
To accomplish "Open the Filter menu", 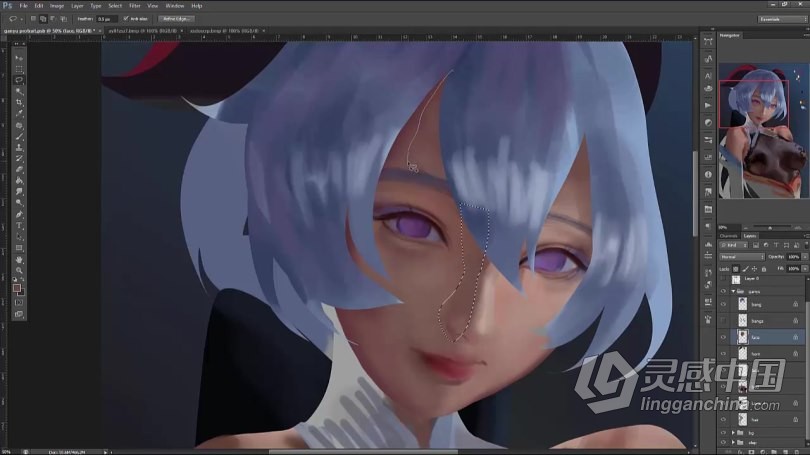I will [135, 6].
